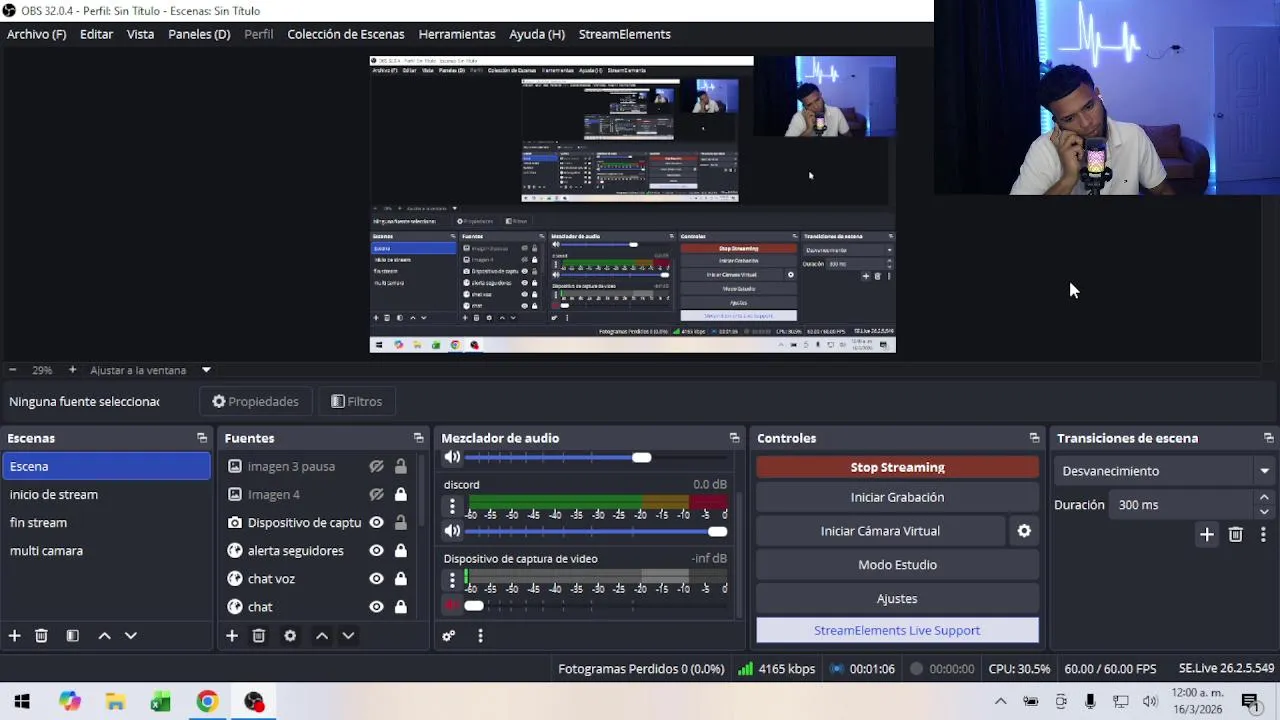Open the Paneles (D) menu
1280x720 pixels.
(x=199, y=34)
